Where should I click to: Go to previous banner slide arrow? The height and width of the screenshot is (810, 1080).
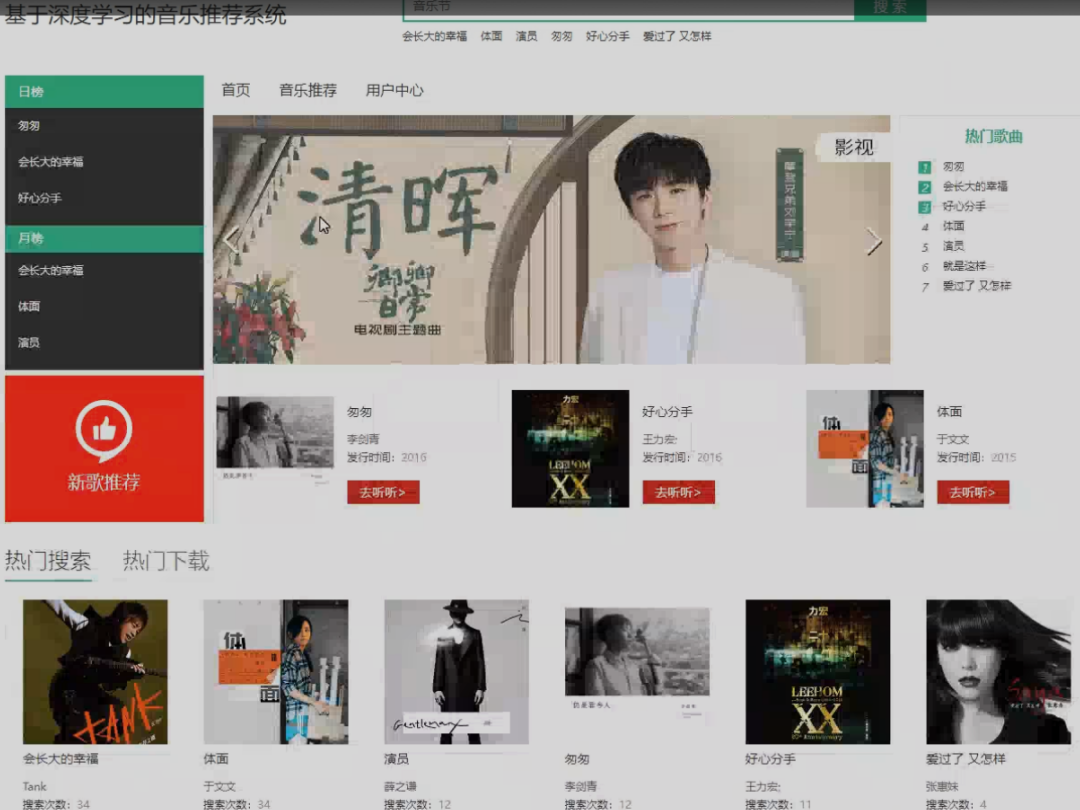(232, 240)
